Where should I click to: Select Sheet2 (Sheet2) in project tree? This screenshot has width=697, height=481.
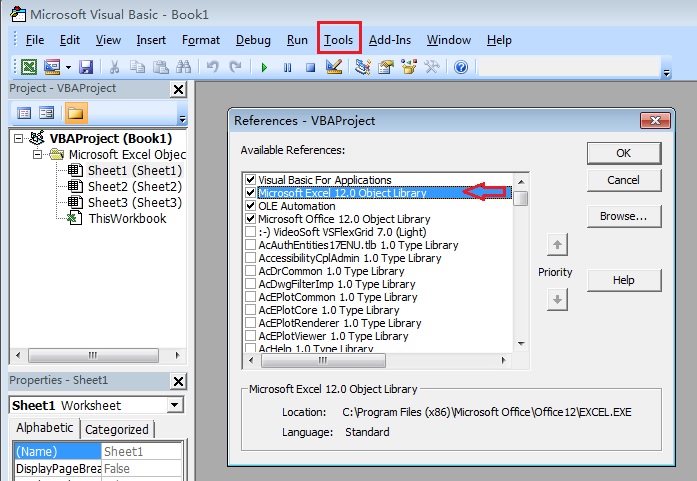pos(135,187)
